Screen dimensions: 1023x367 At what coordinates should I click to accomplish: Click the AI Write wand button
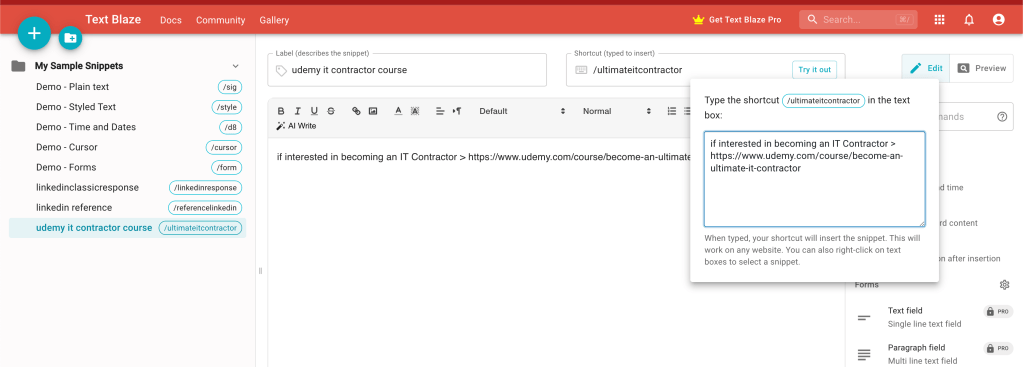click(x=296, y=126)
